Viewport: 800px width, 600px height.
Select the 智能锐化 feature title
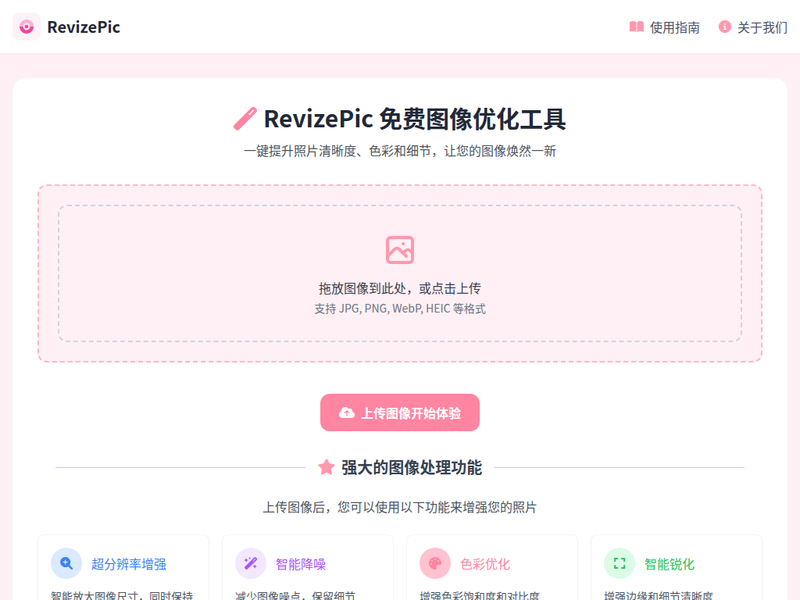coord(669,564)
